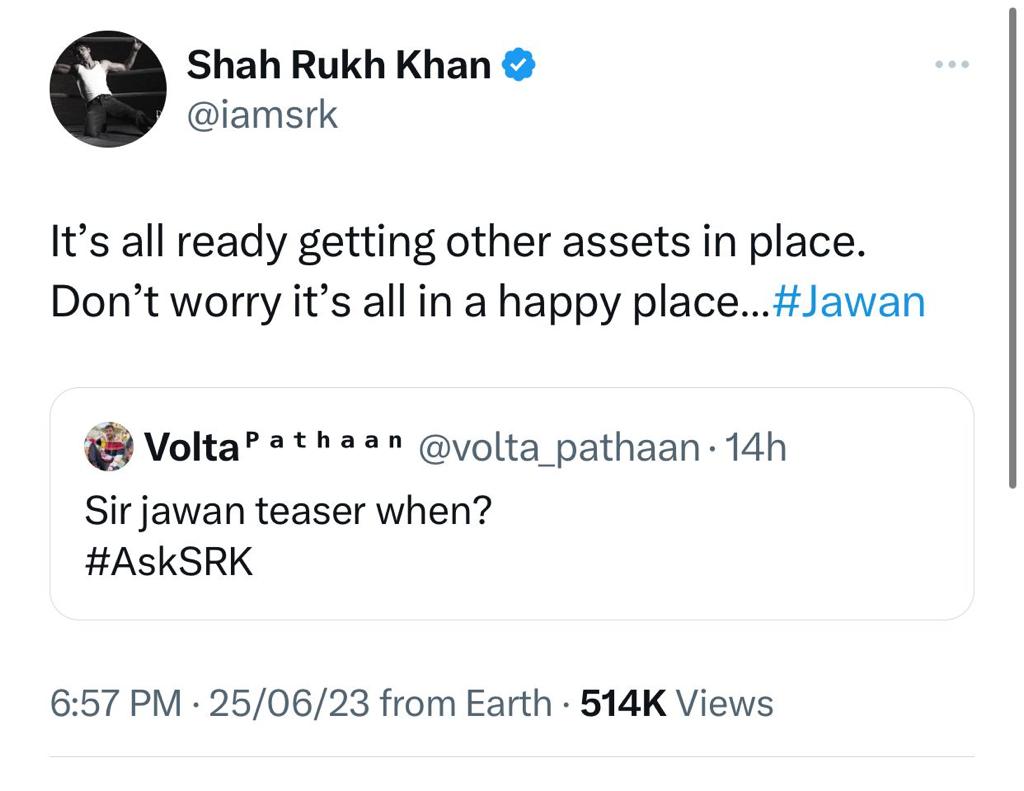Click the #Jawan hashtag
The image size is (1024, 791).
[x=850, y=302]
